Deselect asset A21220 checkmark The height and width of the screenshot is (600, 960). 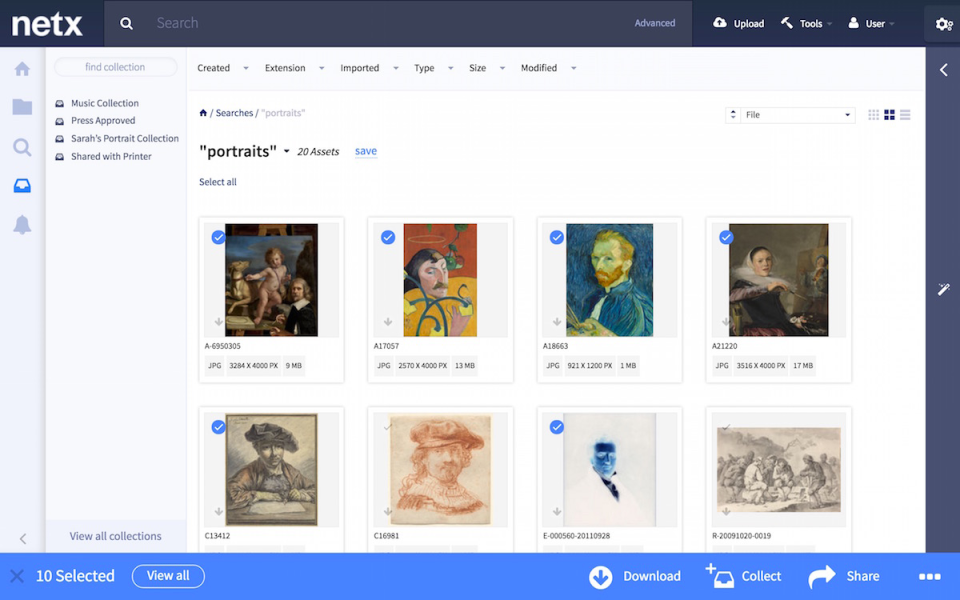click(x=726, y=237)
